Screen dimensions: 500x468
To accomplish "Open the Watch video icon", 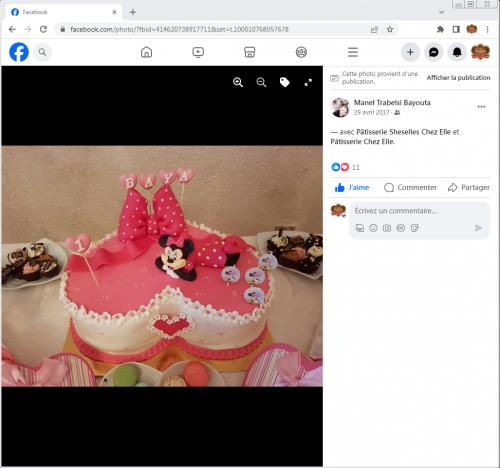I will pyautogui.click(x=198, y=52).
